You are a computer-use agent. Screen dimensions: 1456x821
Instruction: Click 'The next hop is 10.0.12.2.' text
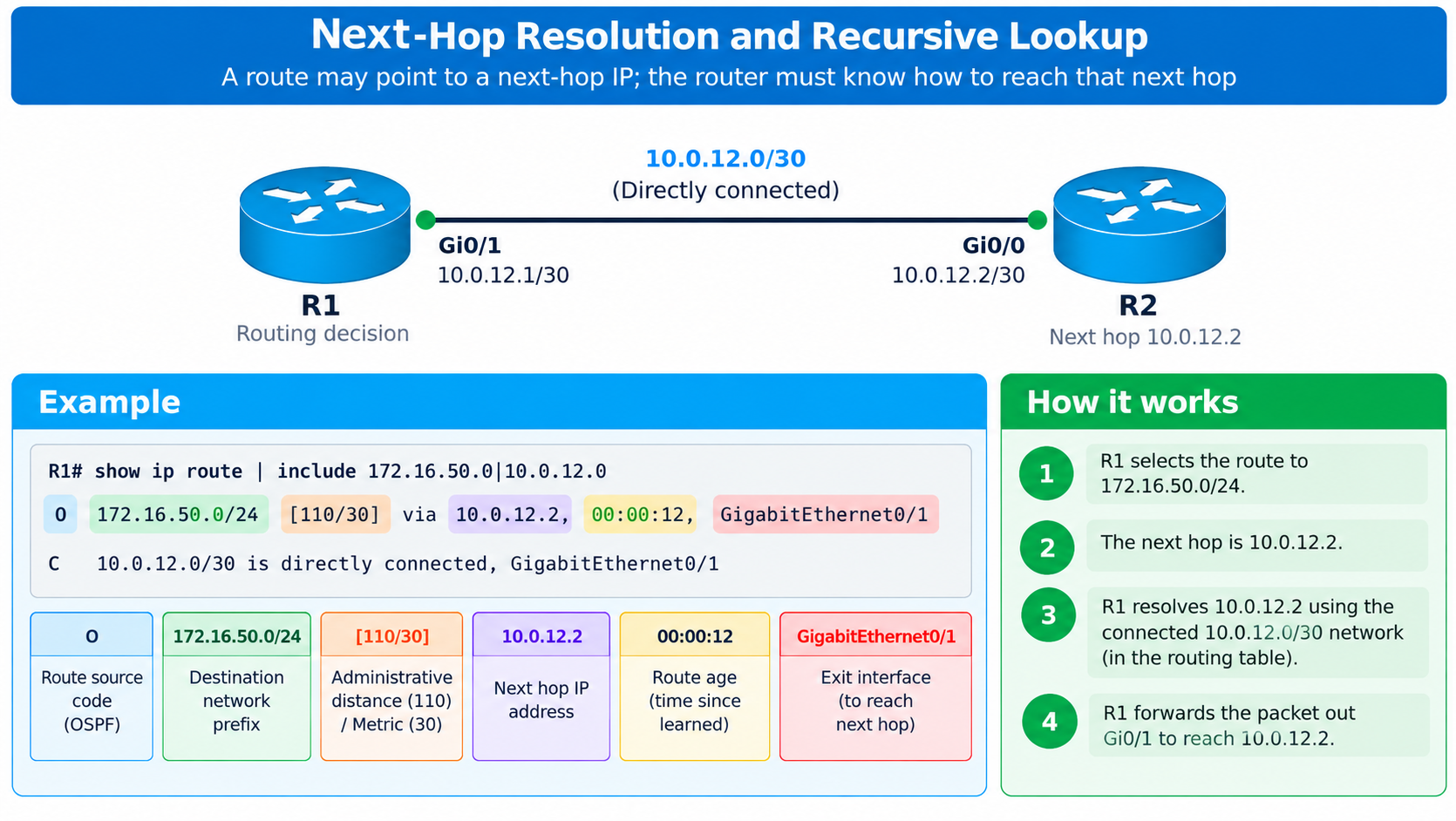pyautogui.click(x=1221, y=542)
